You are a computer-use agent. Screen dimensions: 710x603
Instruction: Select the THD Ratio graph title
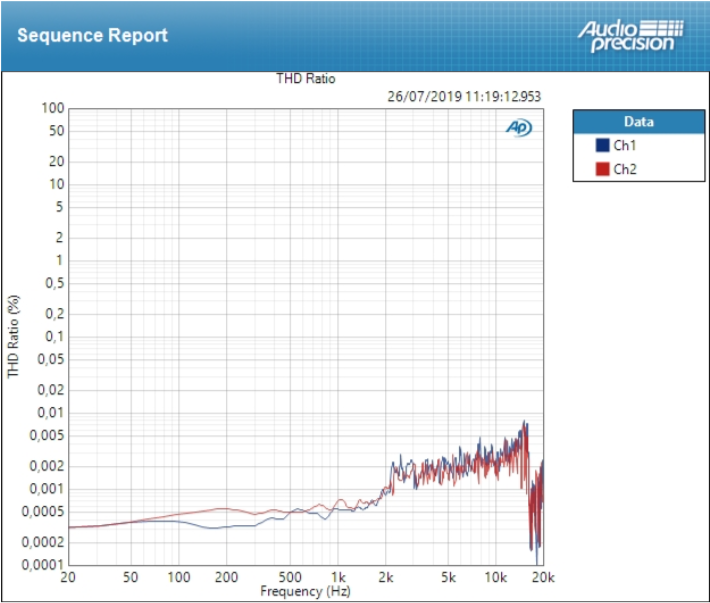[306, 79]
